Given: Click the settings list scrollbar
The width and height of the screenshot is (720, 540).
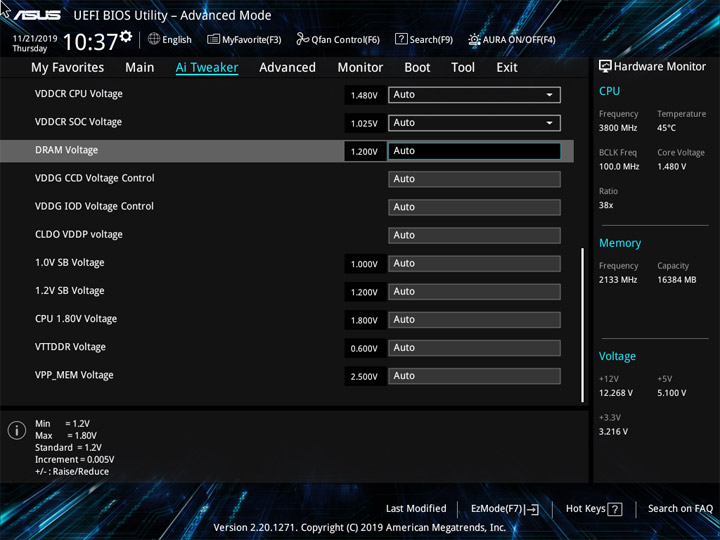Looking at the screenshot, I should (583, 325).
